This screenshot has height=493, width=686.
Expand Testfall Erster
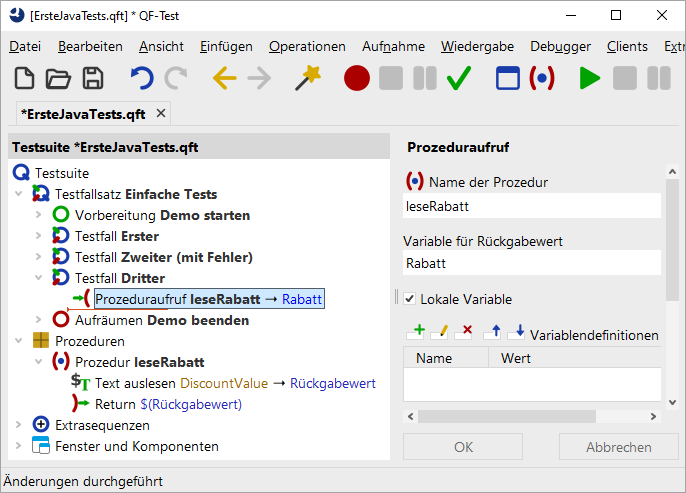tap(38, 235)
